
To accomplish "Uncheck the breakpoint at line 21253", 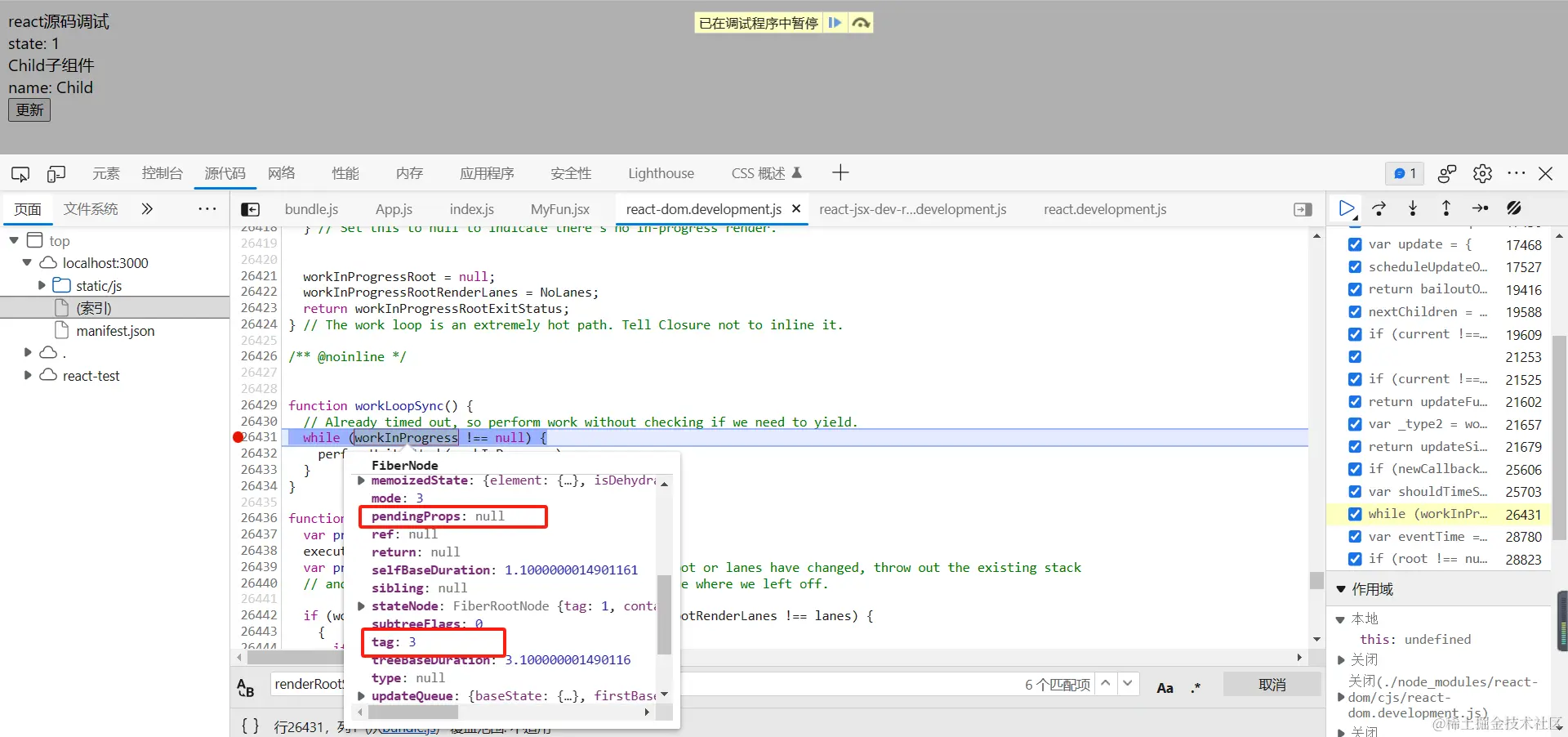I will 1355,356.
